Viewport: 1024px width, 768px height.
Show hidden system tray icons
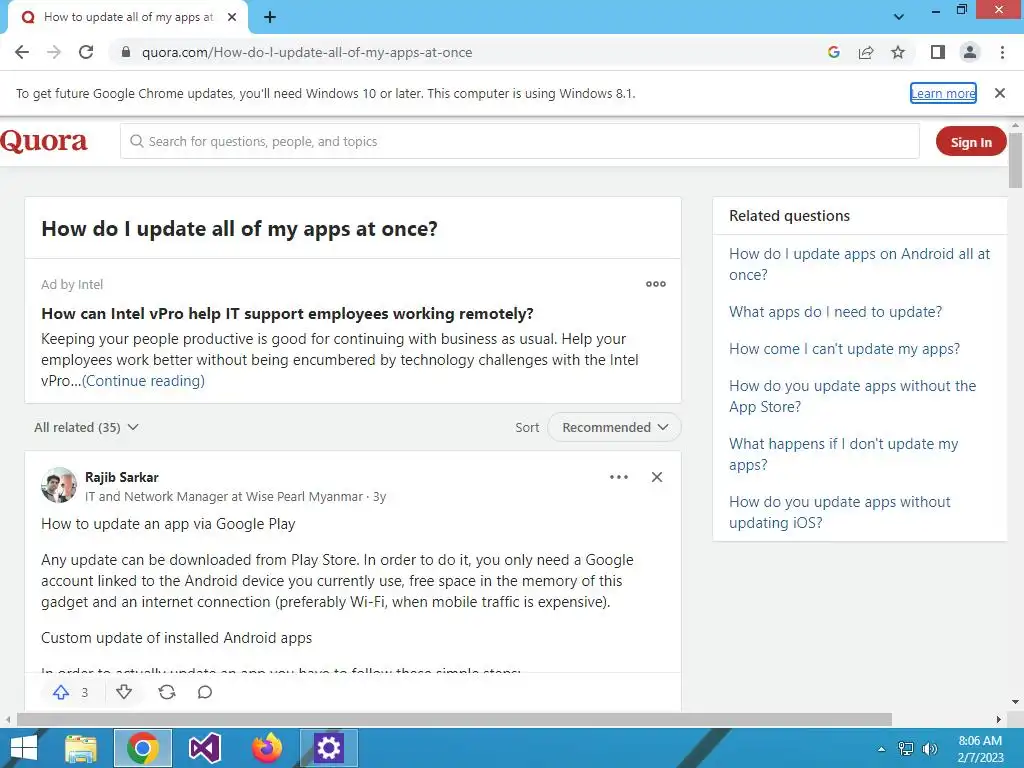[882, 749]
